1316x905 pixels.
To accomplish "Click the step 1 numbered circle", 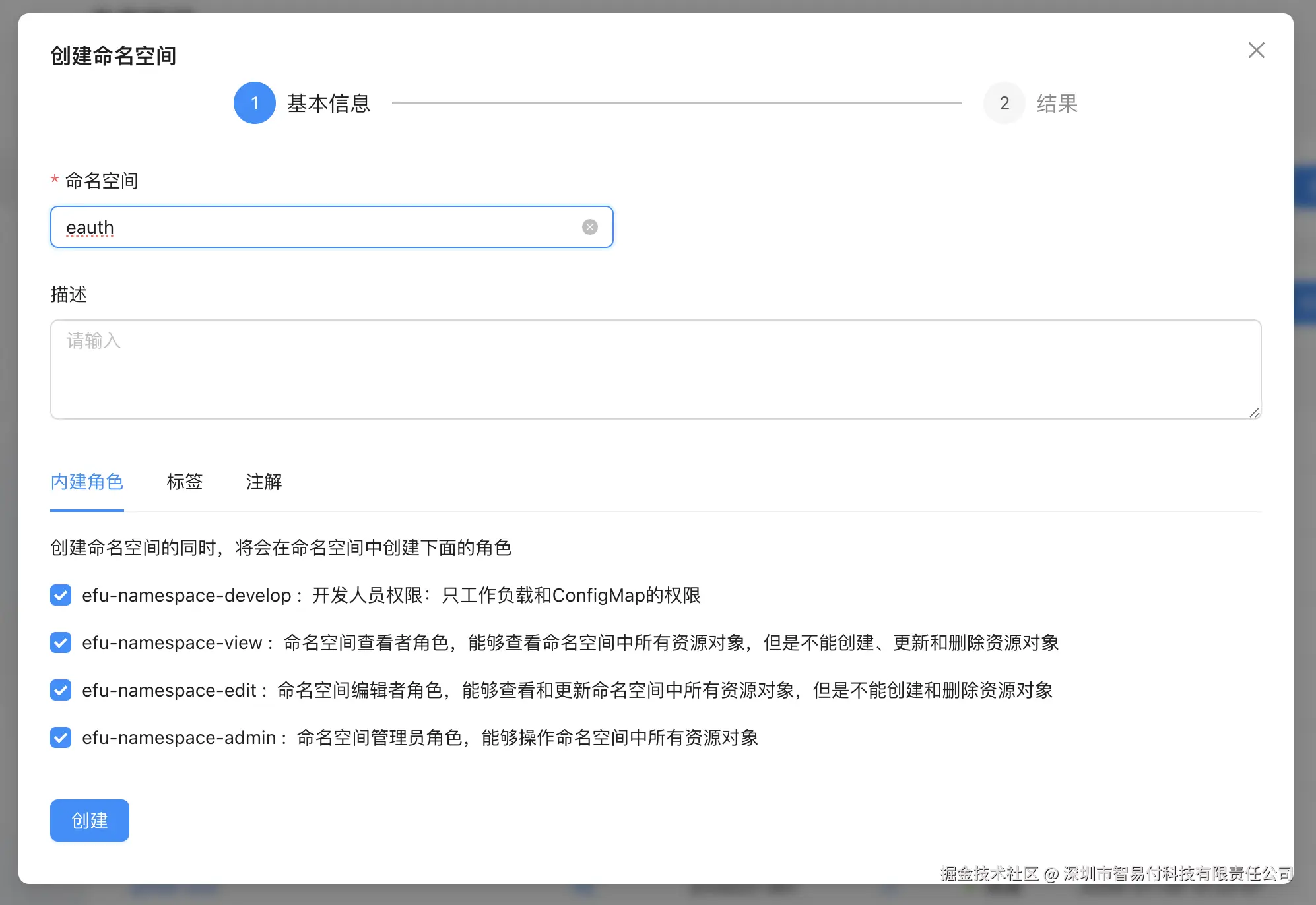I will coord(254,103).
